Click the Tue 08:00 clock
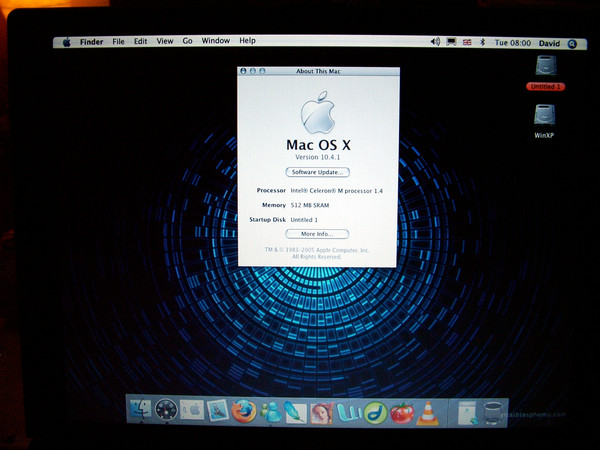The height and width of the screenshot is (450, 600). coord(512,43)
